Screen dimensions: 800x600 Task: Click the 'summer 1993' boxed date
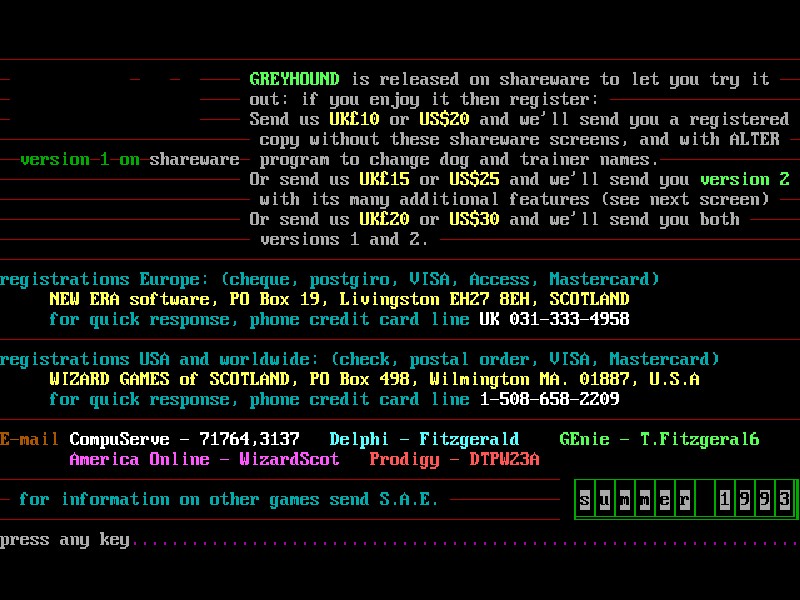coord(686,499)
